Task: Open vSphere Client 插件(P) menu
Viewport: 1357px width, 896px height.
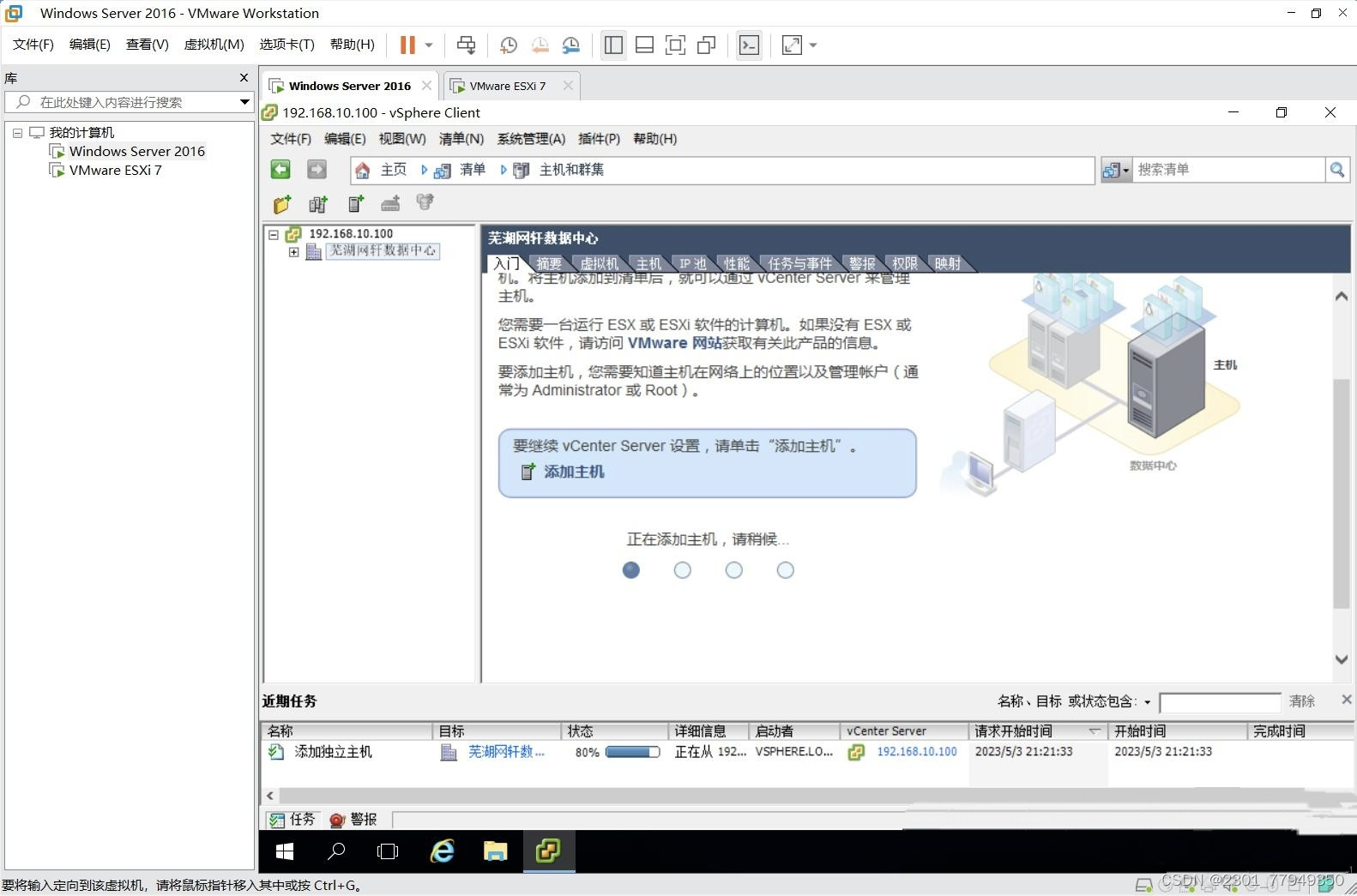Action: click(599, 139)
